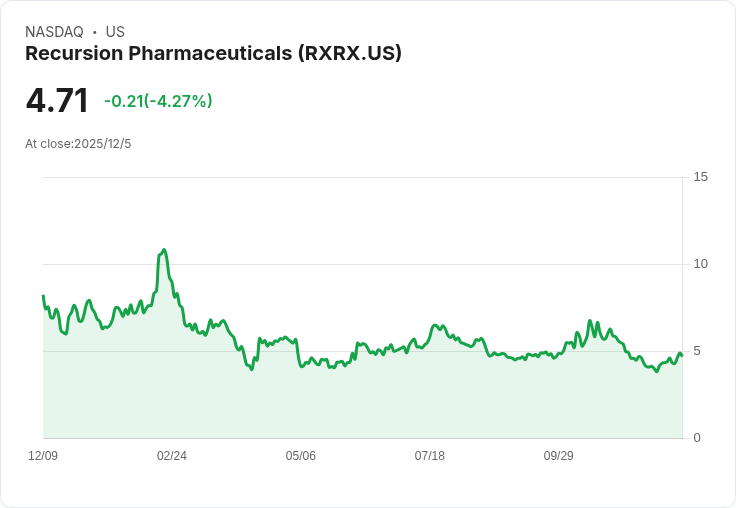
Task: Select the 05/06 date on x-axis
Action: click(x=301, y=456)
